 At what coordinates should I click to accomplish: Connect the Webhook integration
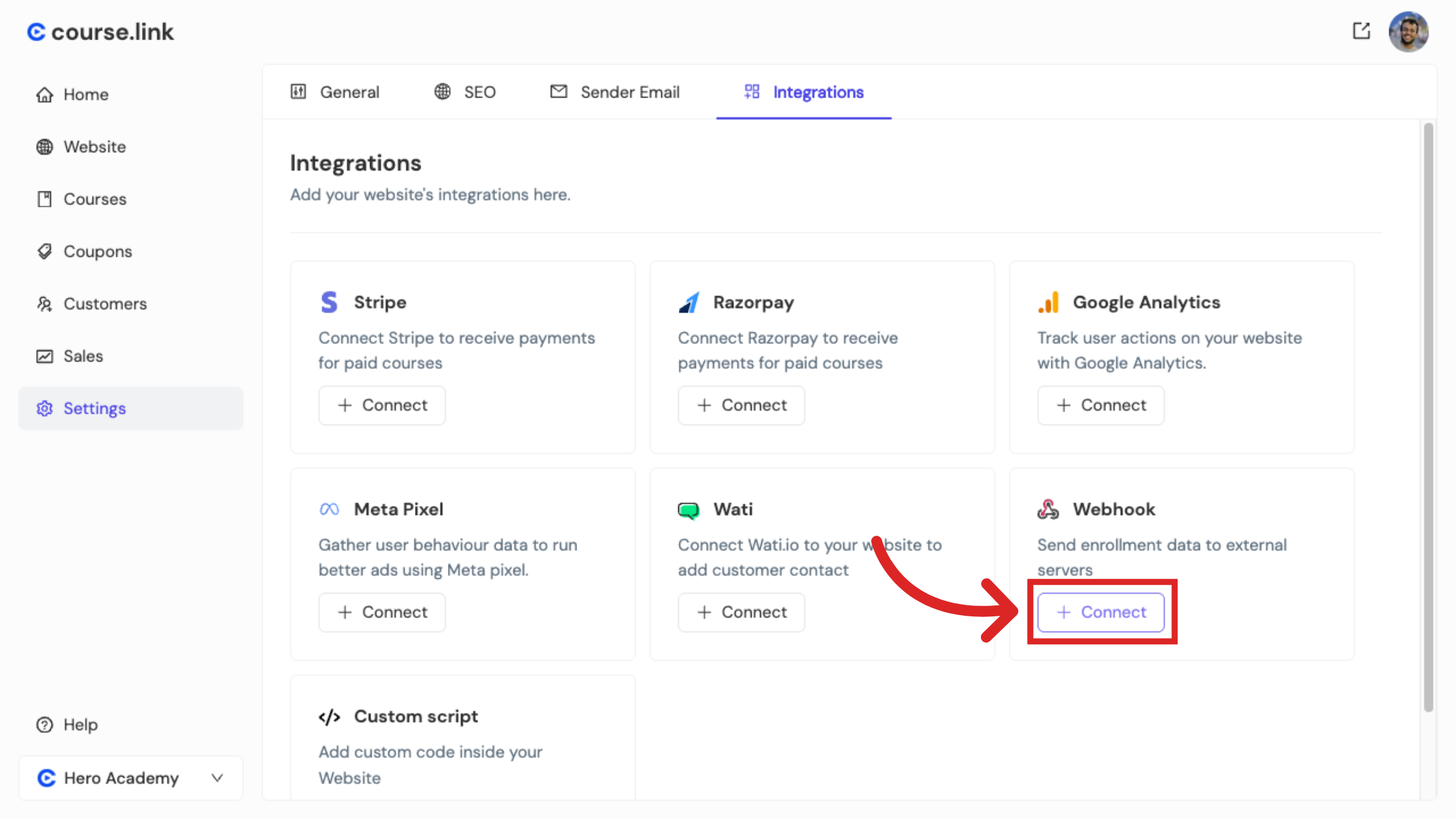[1100, 612]
